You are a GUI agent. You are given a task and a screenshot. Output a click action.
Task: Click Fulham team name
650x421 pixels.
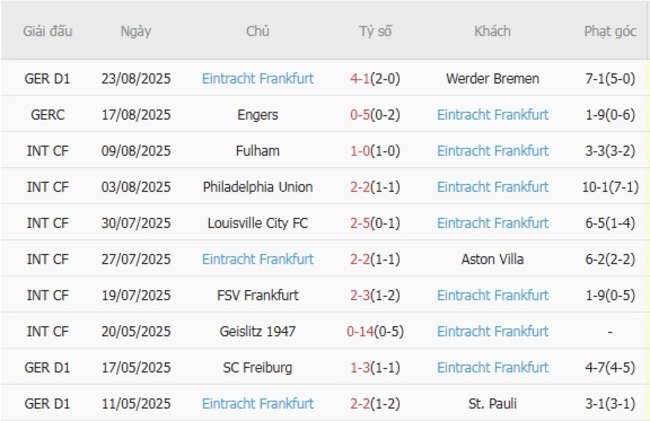pos(257,151)
